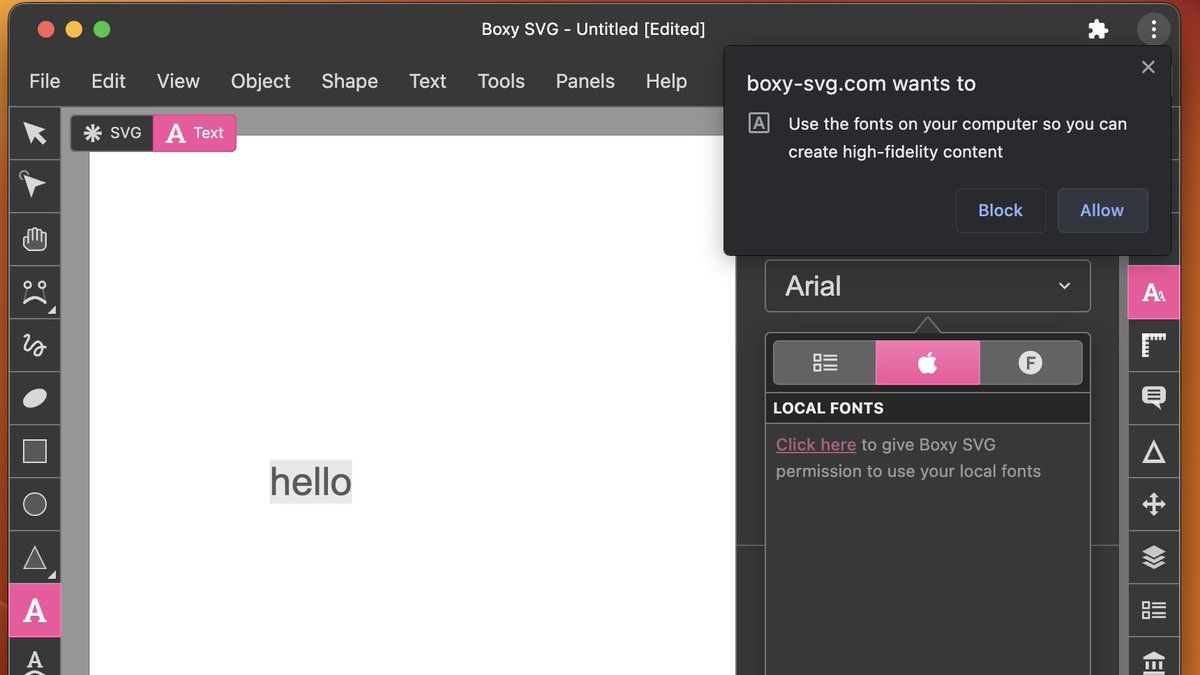Click the yellow minimize window button
This screenshot has height=675, width=1200.
coord(74,29)
